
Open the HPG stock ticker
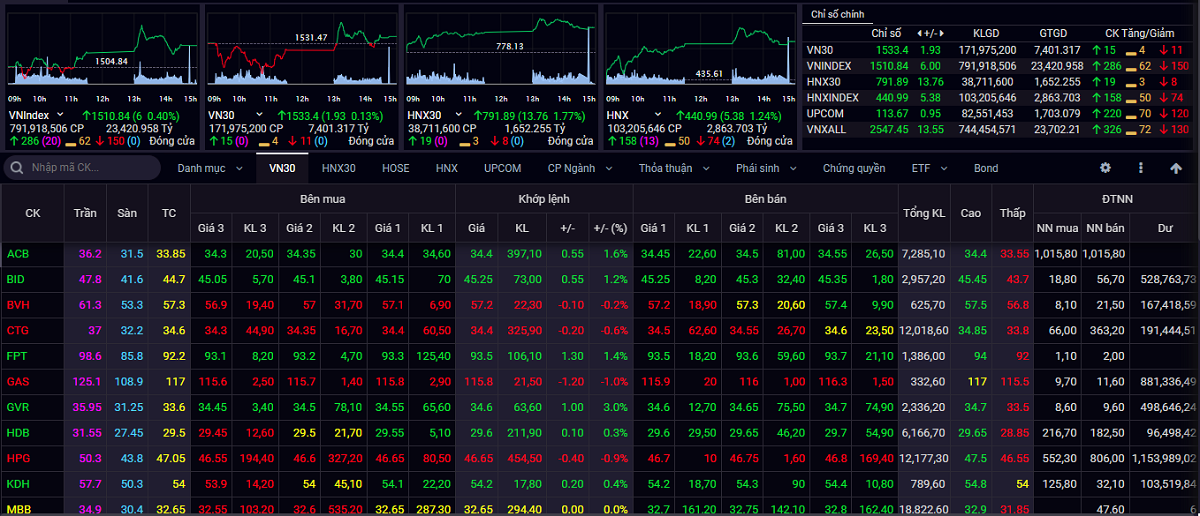(18, 458)
